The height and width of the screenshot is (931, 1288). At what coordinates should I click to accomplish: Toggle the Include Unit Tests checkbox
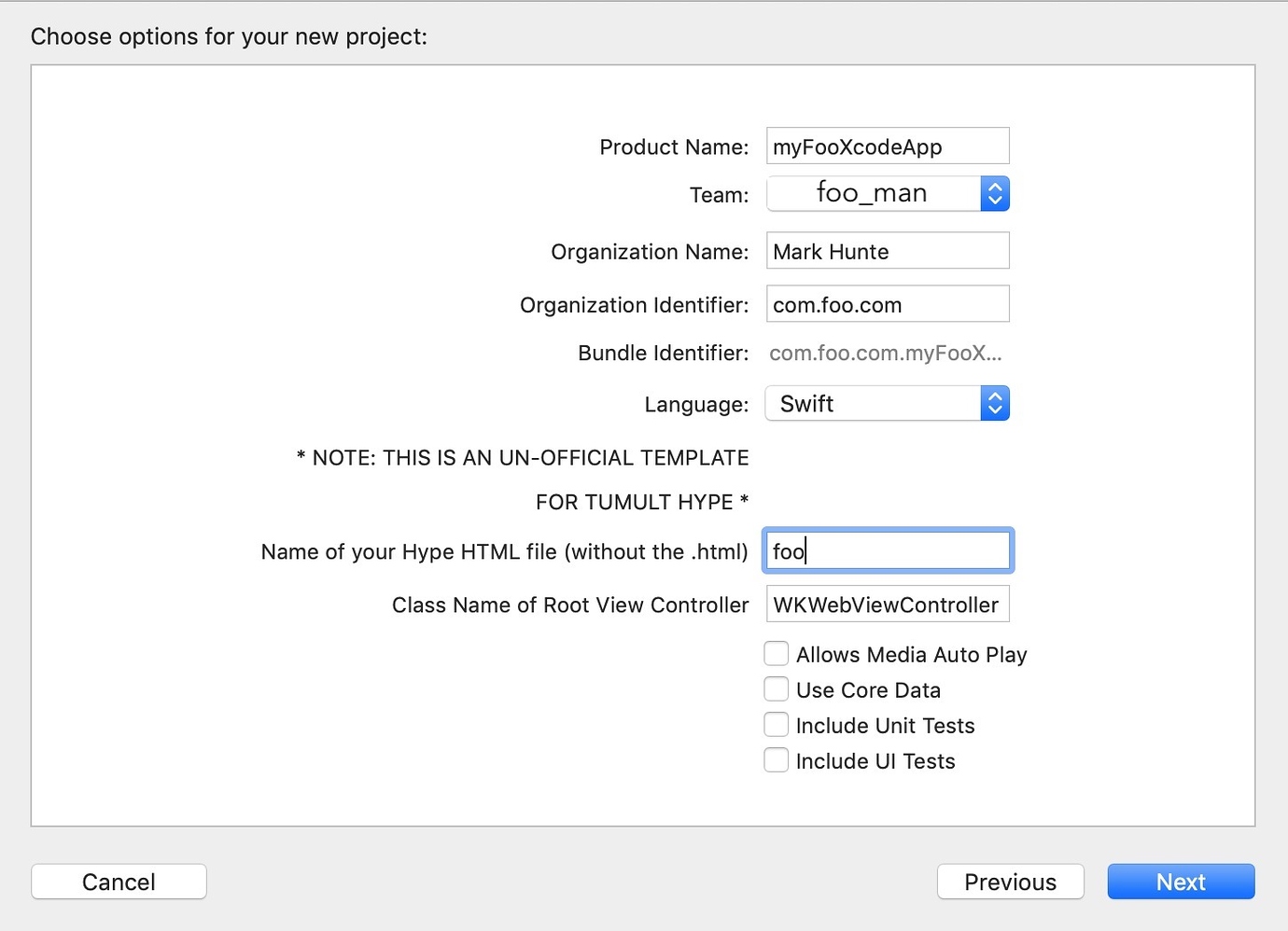777,725
